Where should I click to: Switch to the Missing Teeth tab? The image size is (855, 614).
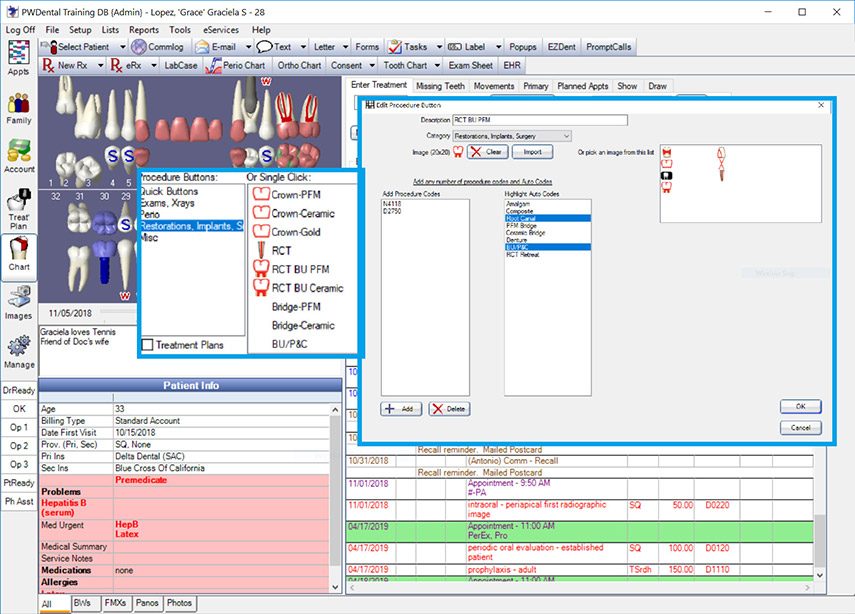[440, 86]
